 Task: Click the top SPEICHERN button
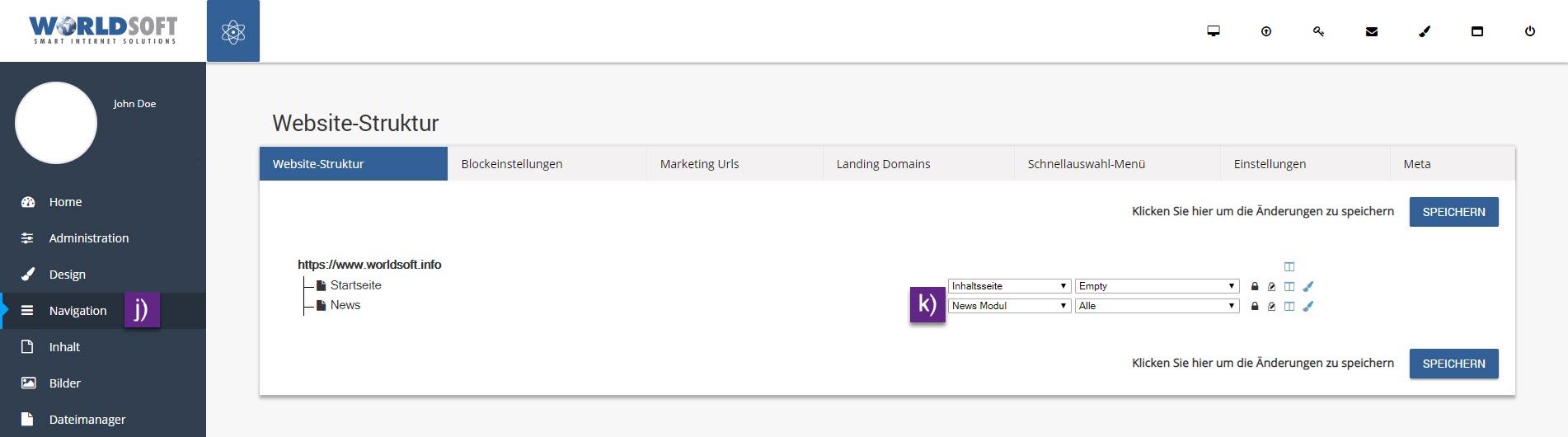1453,212
